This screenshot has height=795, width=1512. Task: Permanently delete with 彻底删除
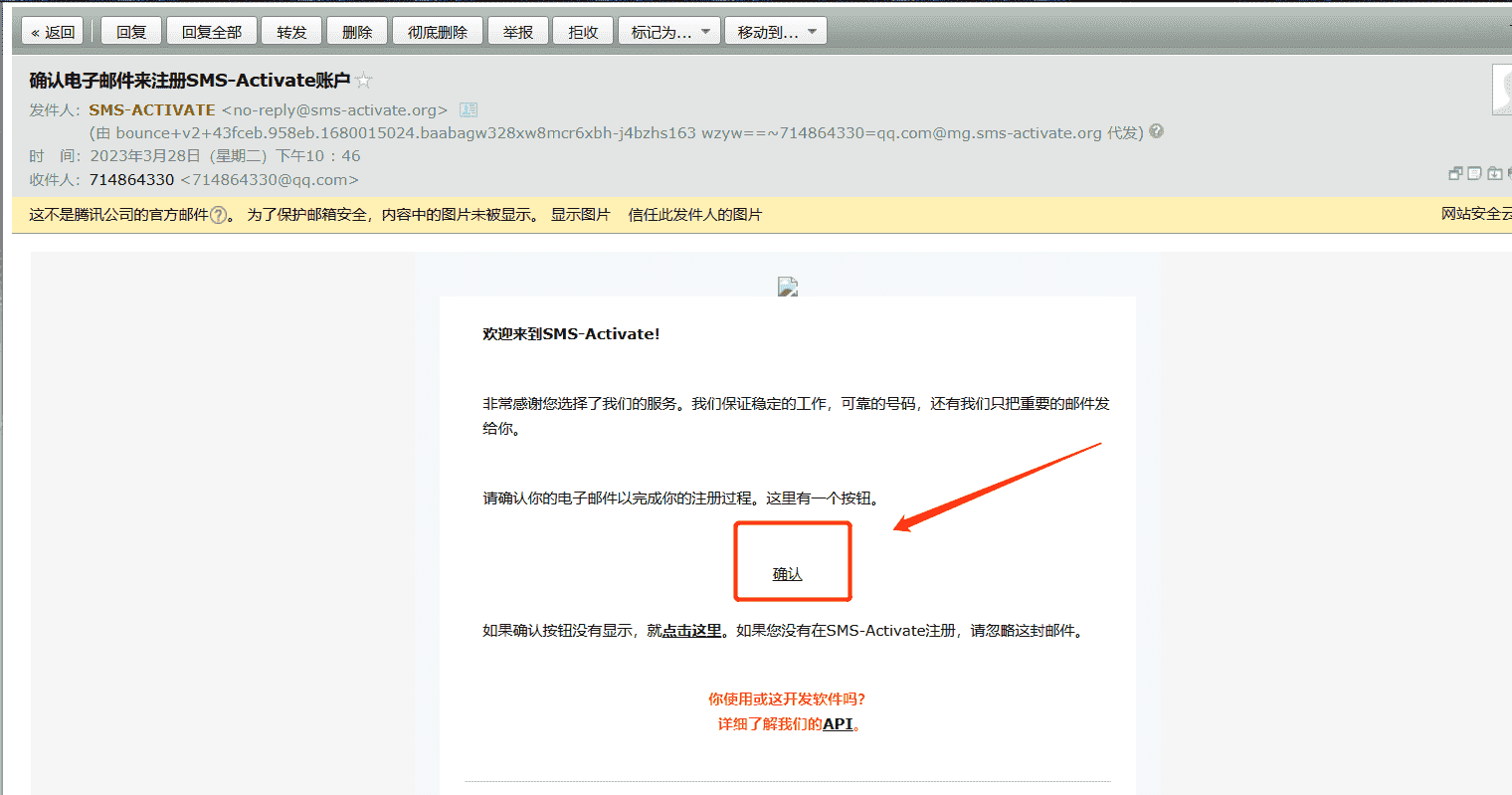coord(438,32)
